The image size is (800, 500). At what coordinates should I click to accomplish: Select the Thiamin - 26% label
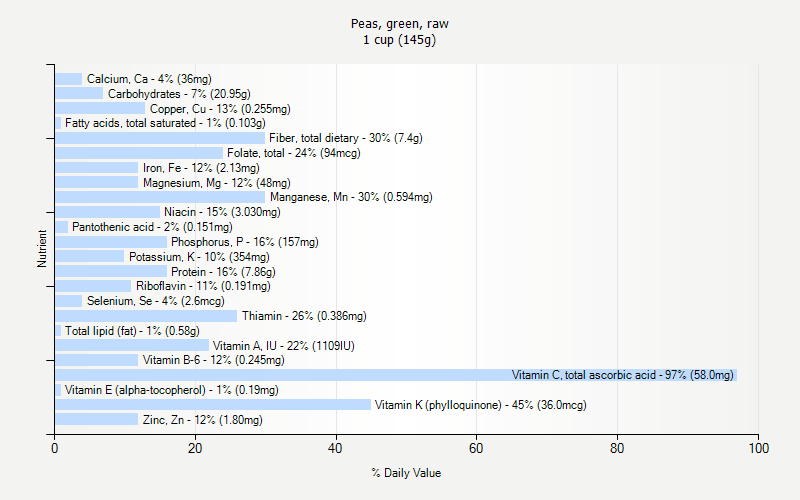[304, 316]
